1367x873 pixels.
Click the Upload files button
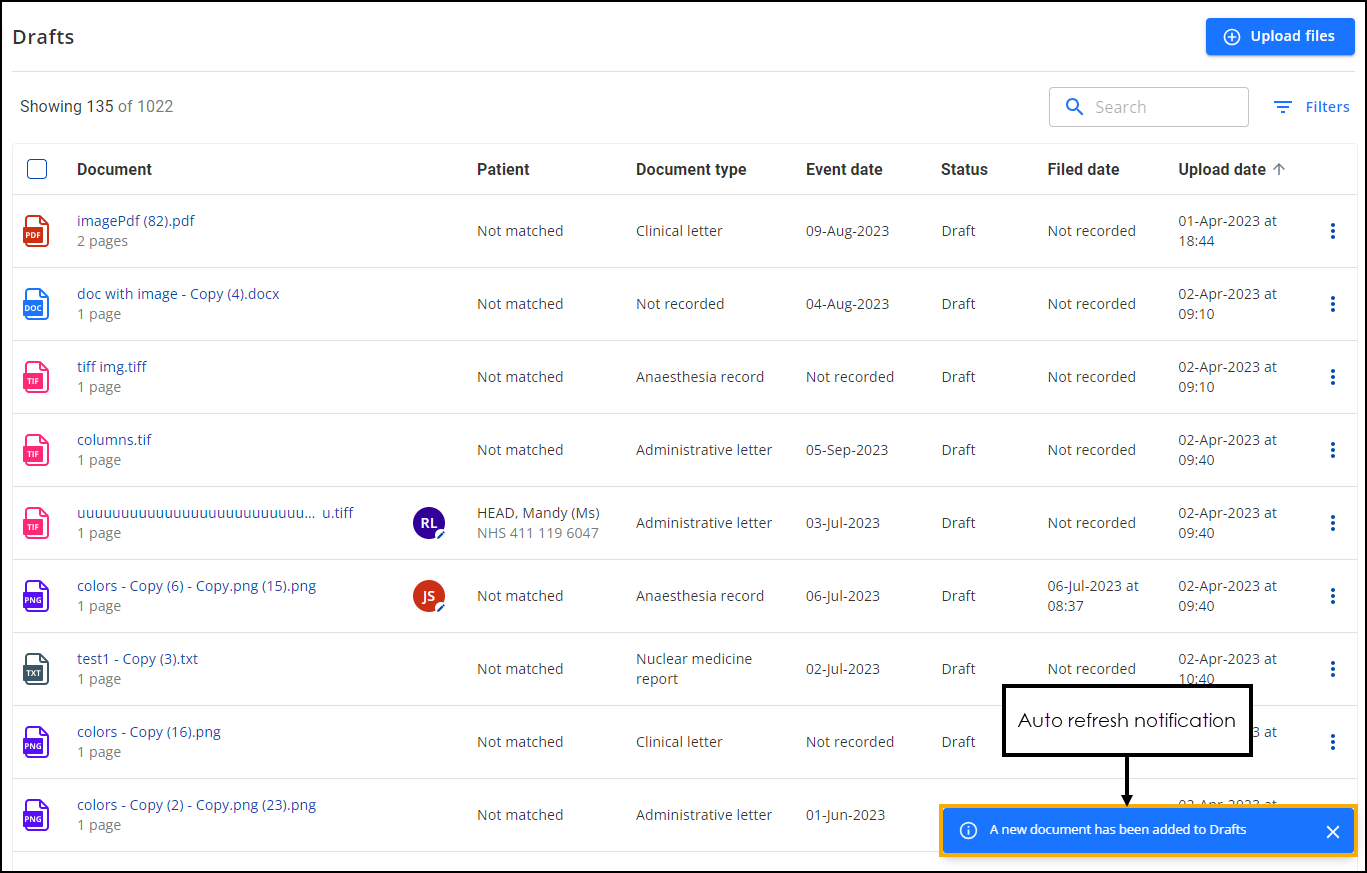(1280, 36)
